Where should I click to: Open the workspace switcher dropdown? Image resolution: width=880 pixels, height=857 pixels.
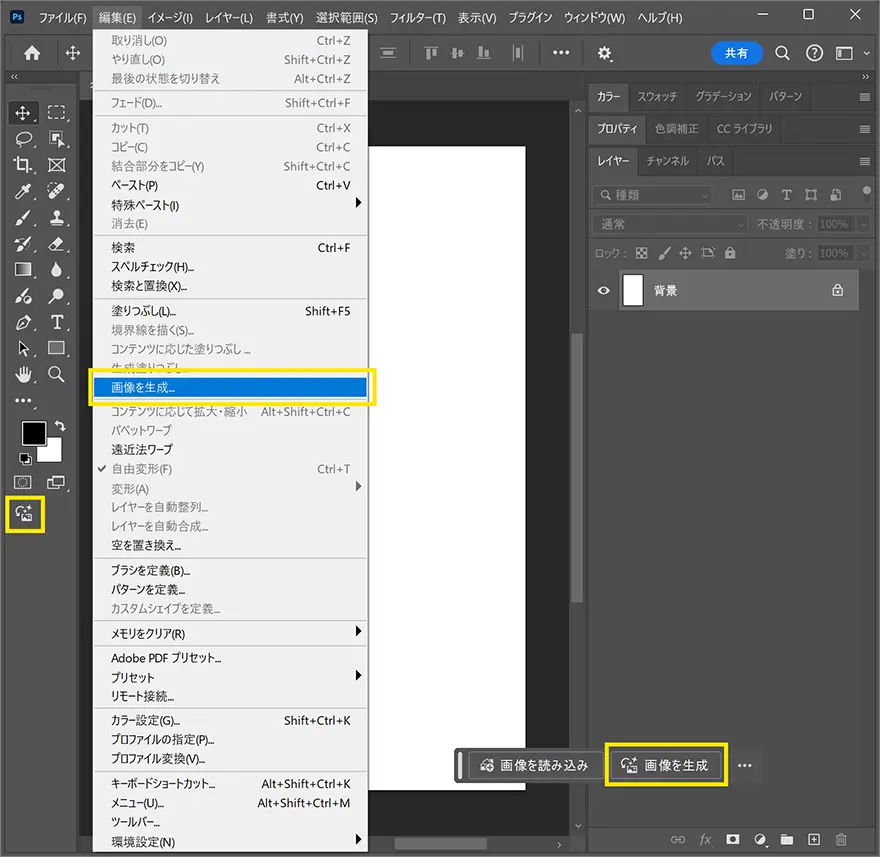click(x=852, y=53)
